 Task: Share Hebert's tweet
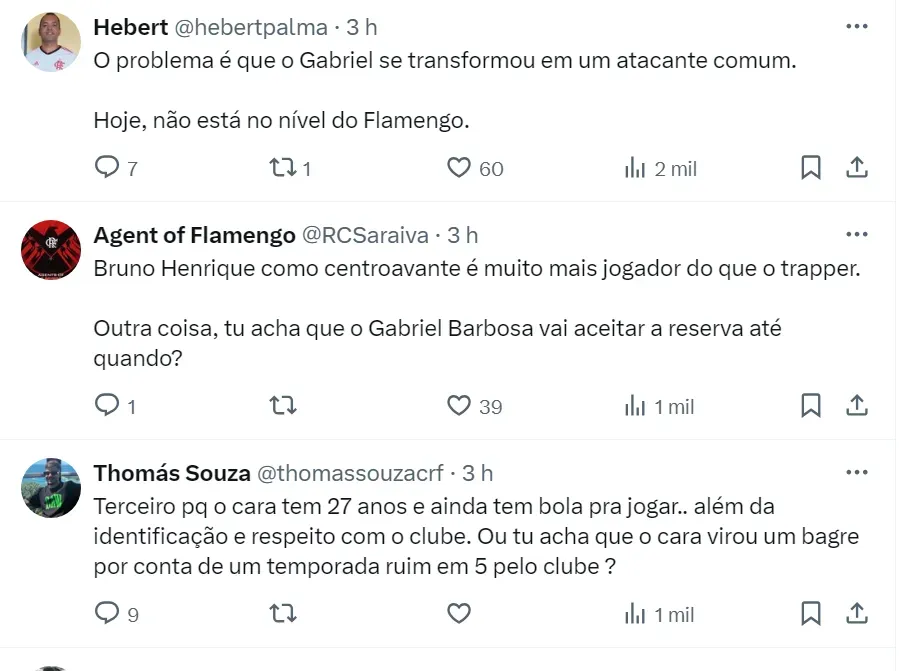pyautogui.click(x=857, y=168)
